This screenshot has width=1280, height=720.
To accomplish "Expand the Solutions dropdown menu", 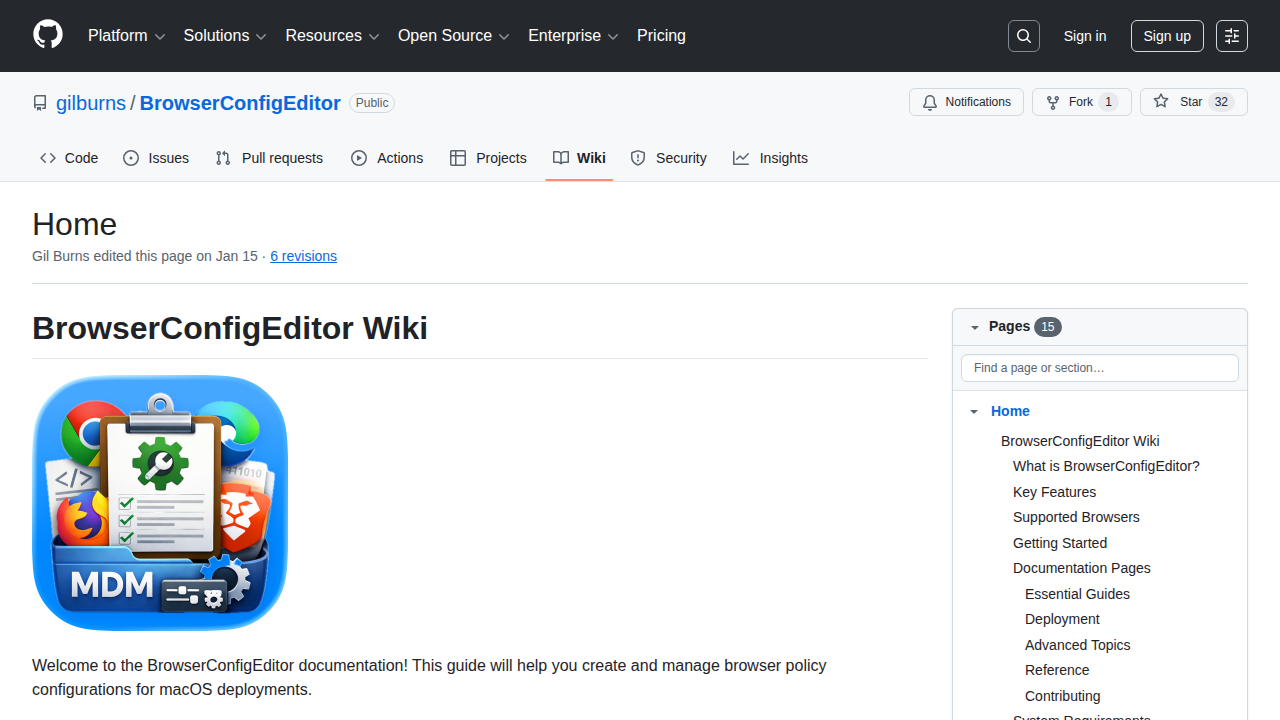I will (x=225, y=36).
